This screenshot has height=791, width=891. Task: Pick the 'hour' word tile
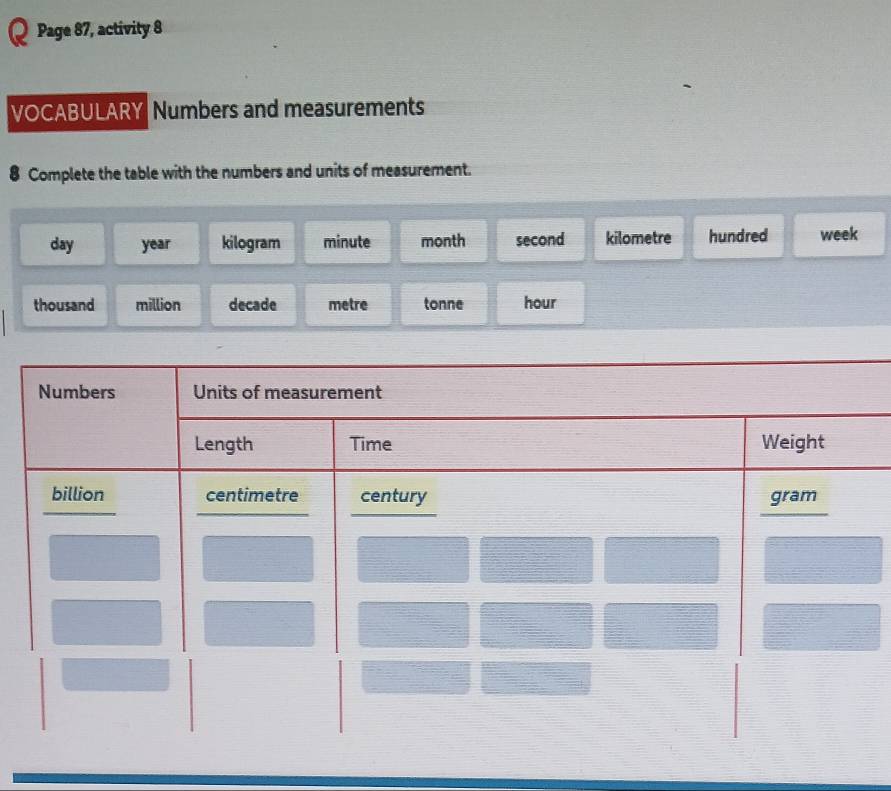[540, 303]
